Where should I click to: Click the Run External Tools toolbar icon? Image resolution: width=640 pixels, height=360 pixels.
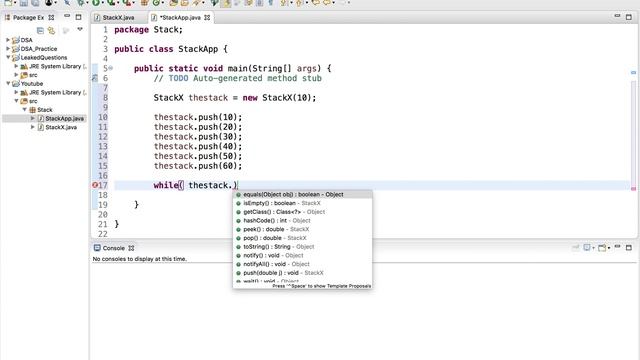pos(127,2)
